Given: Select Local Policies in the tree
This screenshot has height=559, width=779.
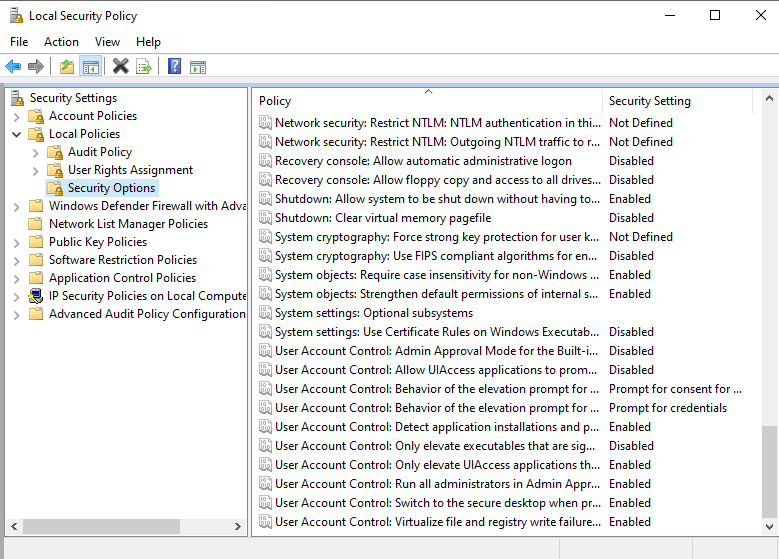Looking at the screenshot, I should (84, 134).
